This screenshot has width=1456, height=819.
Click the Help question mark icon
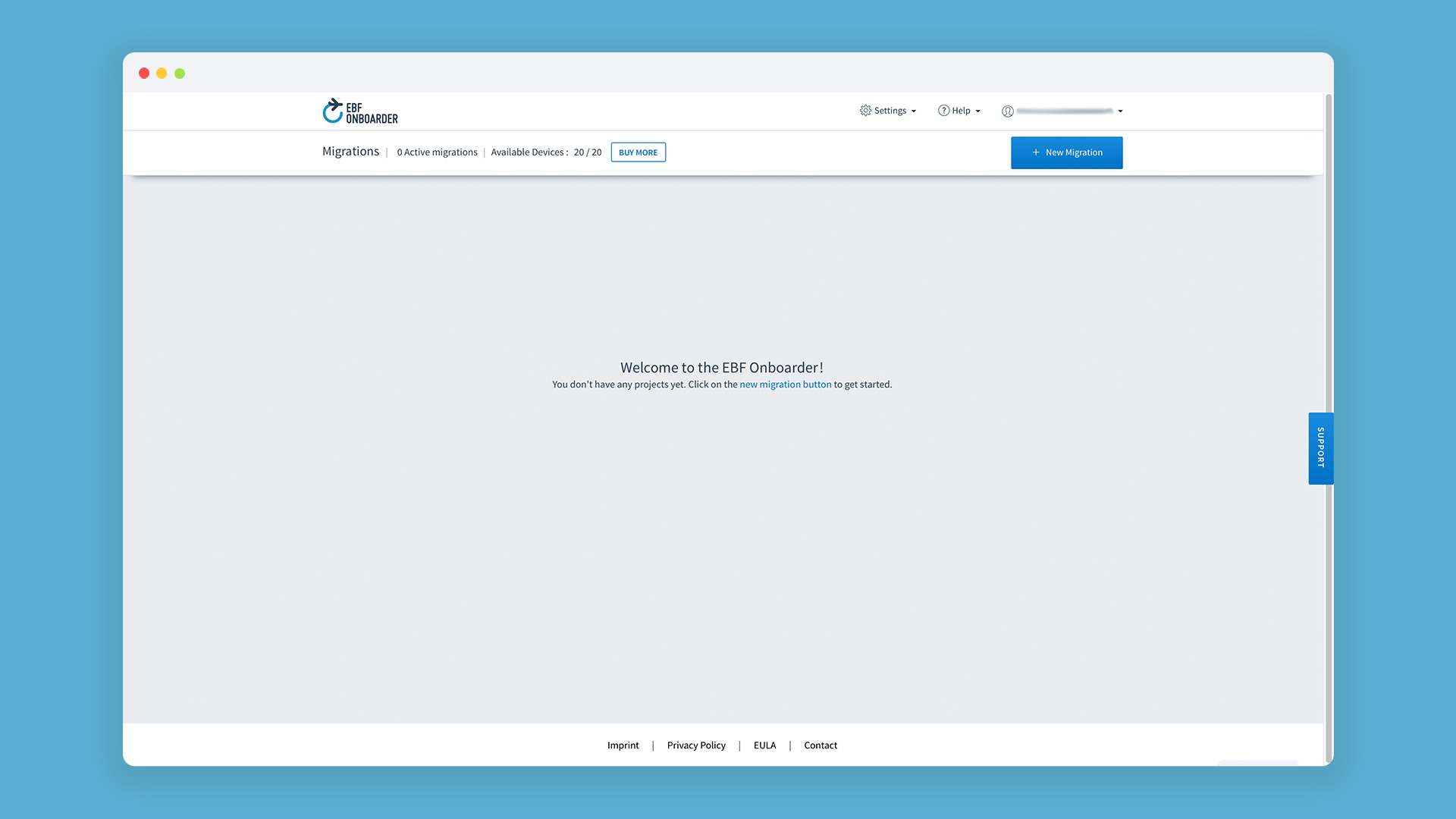(943, 111)
